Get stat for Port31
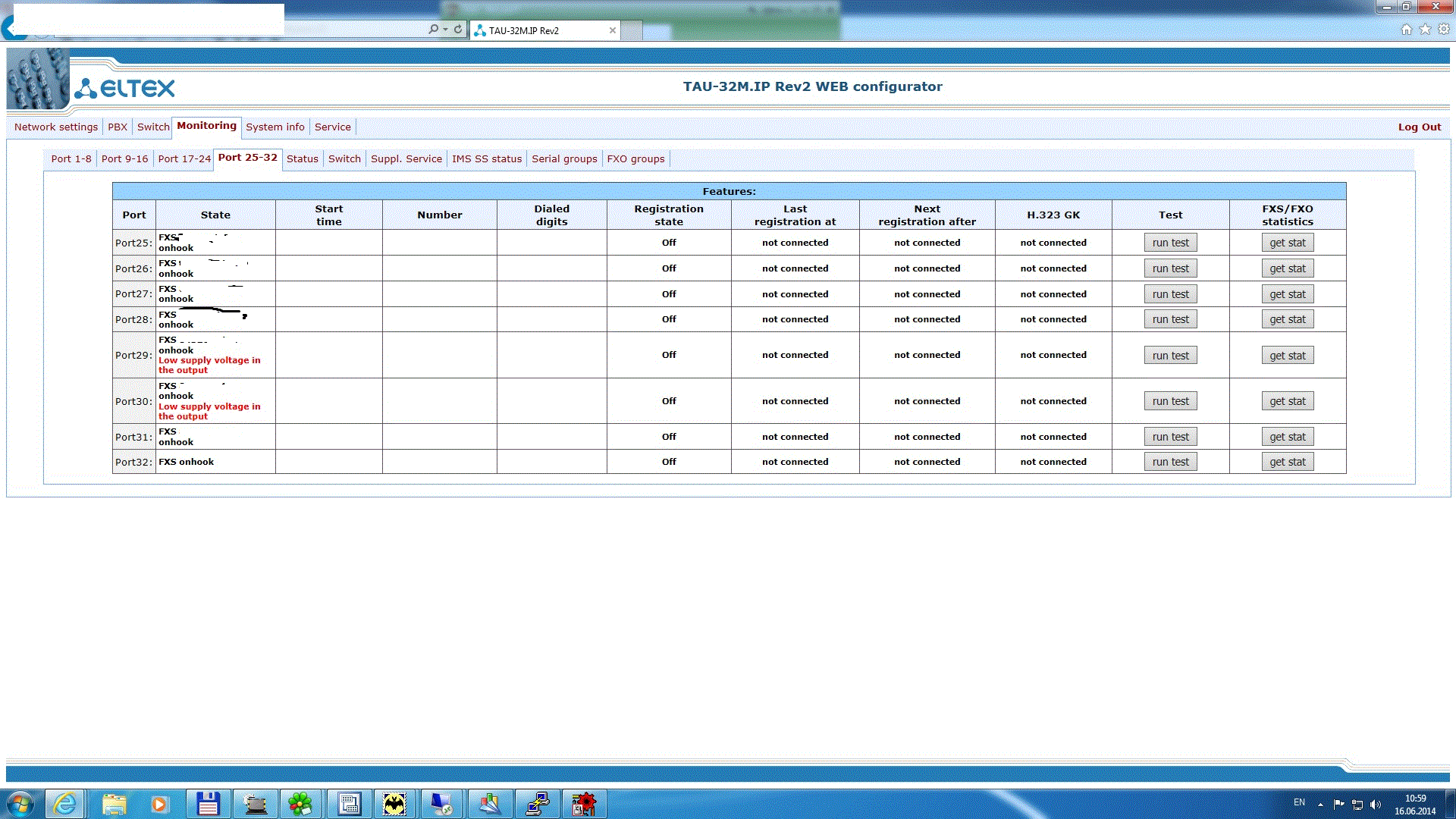Viewport: 1456px width, 819px height. click(1288, 437)
